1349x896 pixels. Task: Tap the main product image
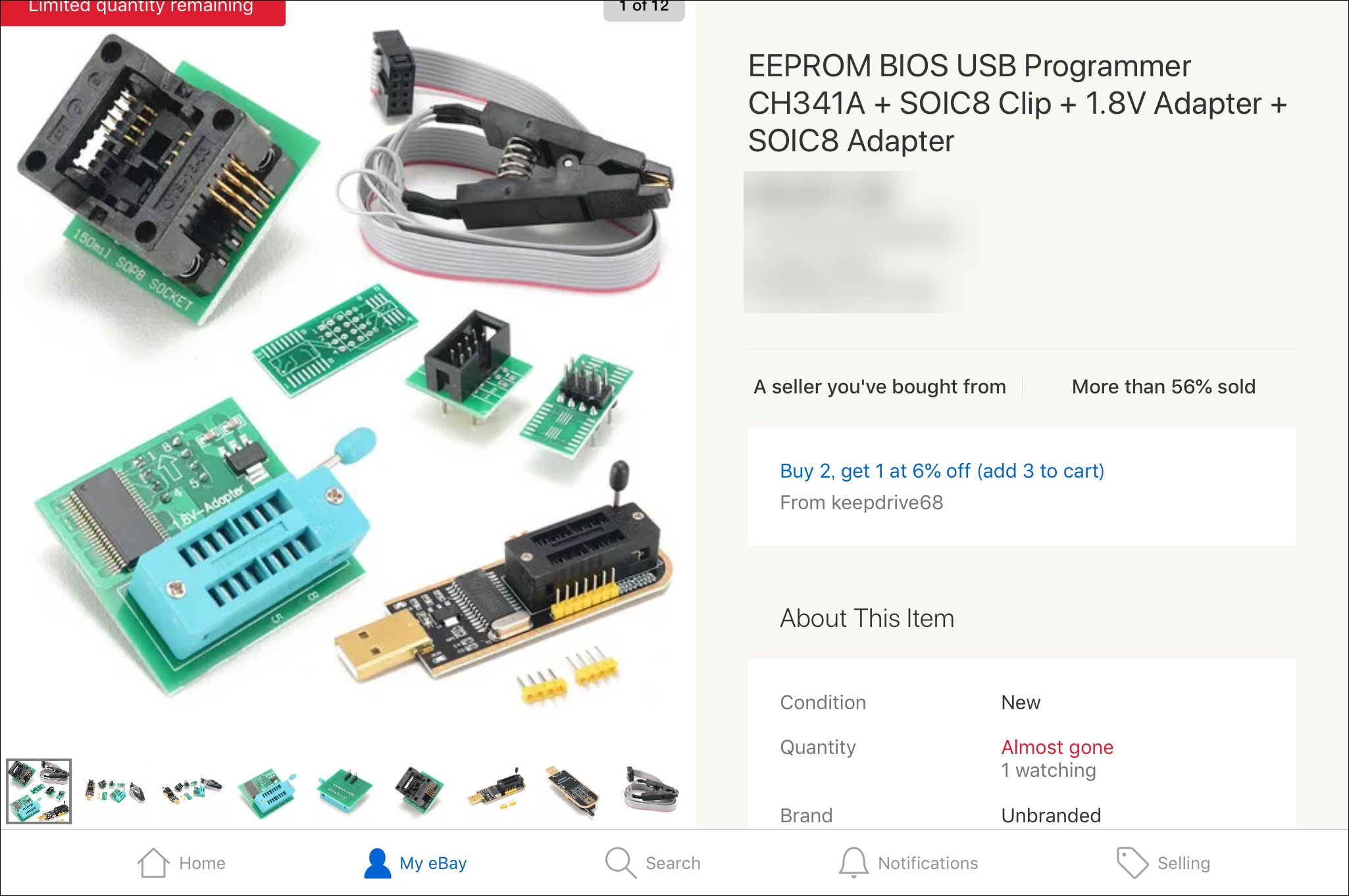(x=347, y=382)
